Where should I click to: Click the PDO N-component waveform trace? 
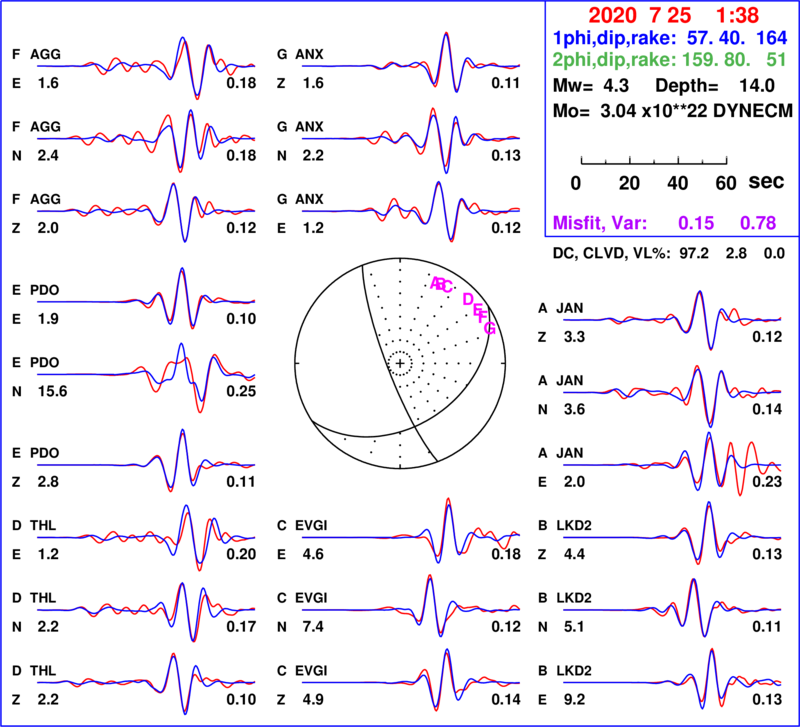click(146, 378)
